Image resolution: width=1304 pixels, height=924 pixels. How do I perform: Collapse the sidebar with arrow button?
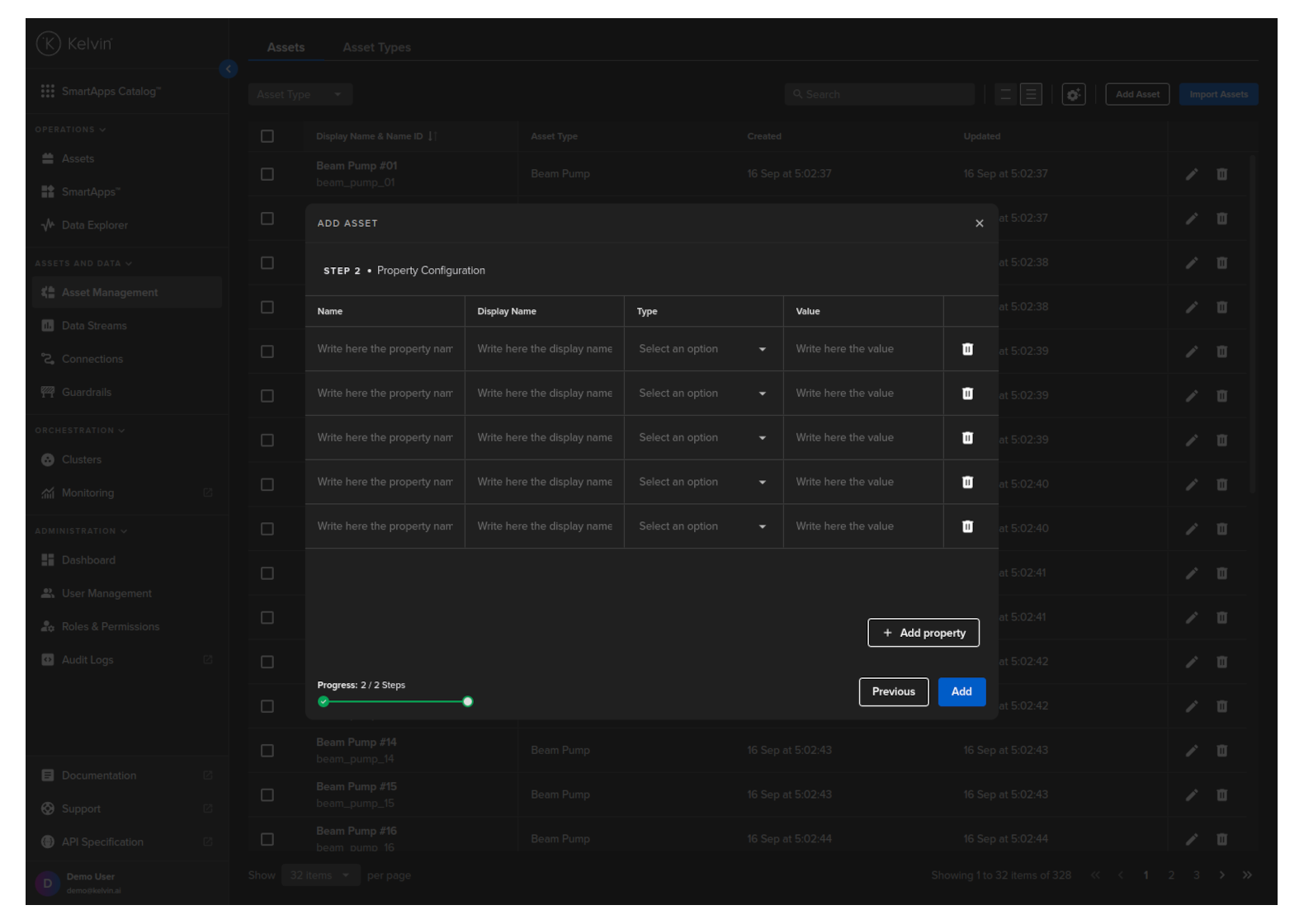pyautogui.click(x=229, y=69)
